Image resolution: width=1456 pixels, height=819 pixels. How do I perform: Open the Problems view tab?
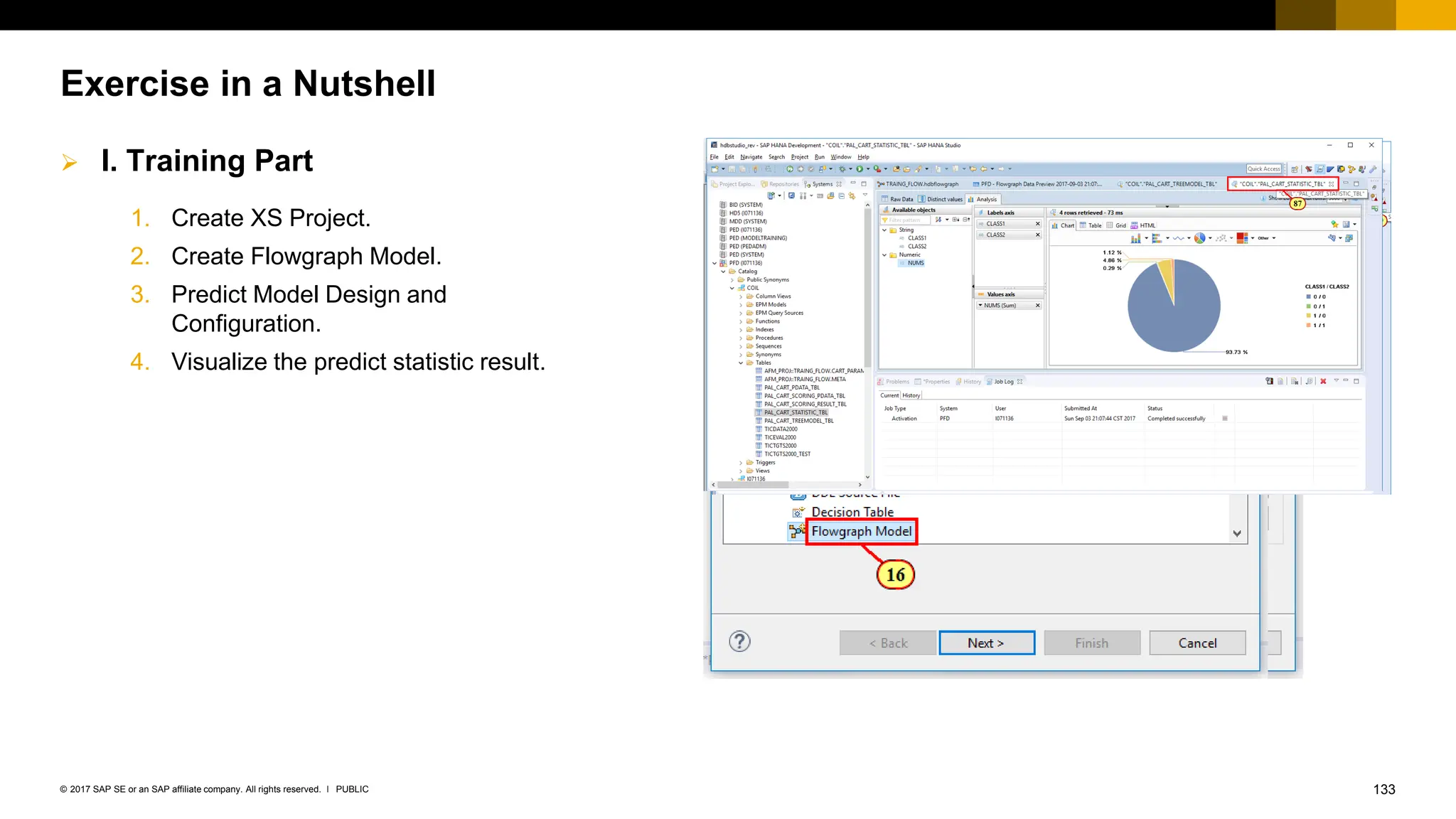tap(894, 382)
